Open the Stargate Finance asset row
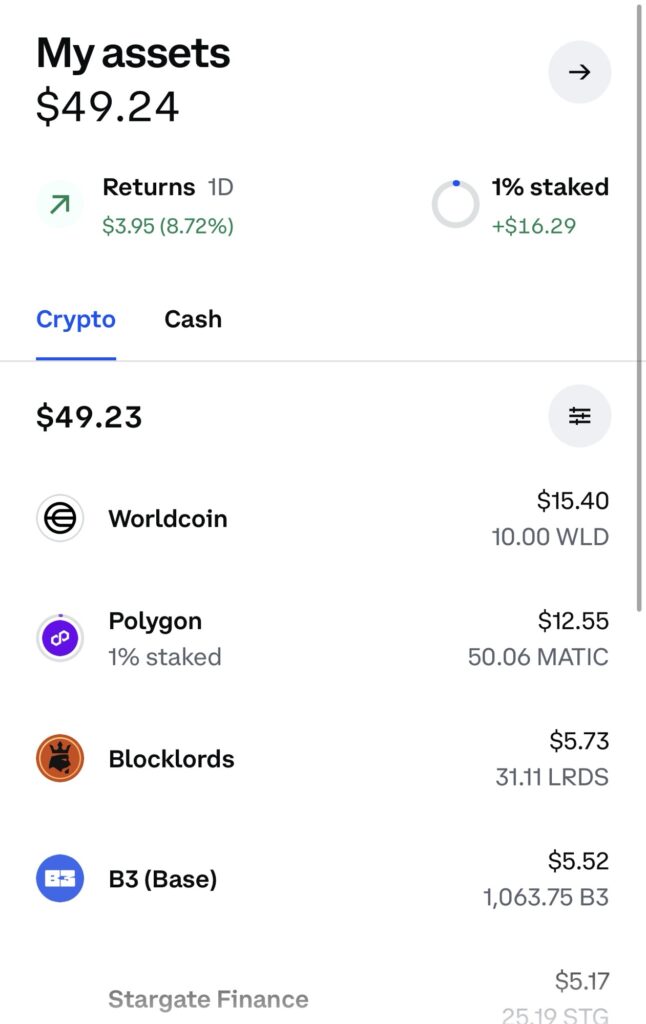The height and width of the screenshot is (1024, 646). pyautogui.click(x=323, y=998)
